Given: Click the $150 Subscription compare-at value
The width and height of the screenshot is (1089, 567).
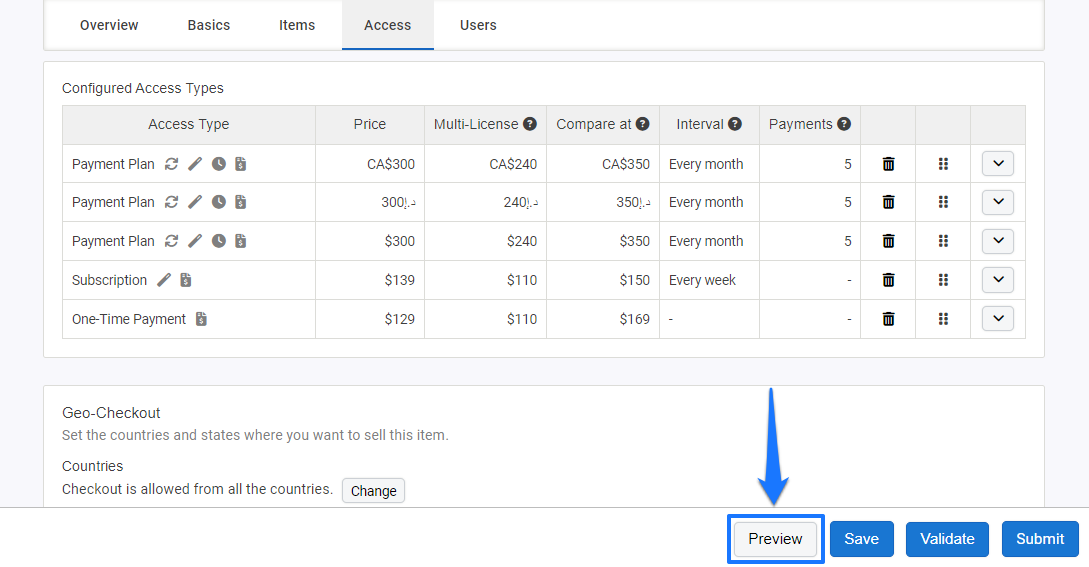Looking at the screenshot, I should [x=635, y=280].
